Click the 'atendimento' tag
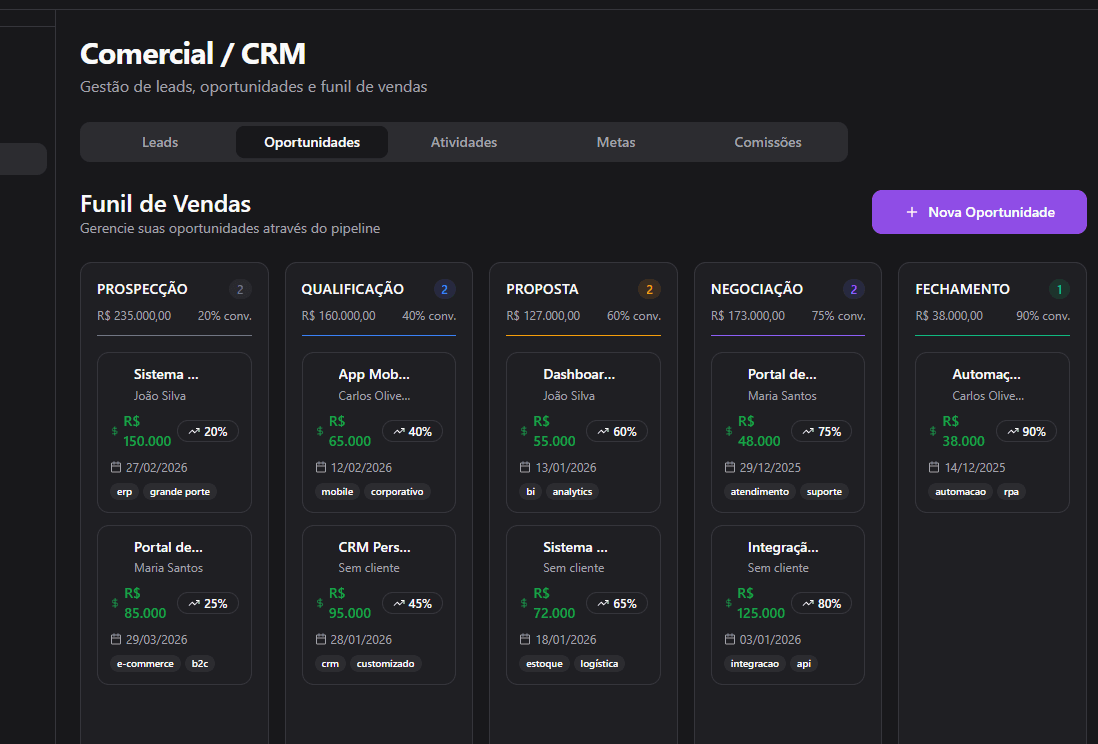1098x744 pixels. pos(760,492)
